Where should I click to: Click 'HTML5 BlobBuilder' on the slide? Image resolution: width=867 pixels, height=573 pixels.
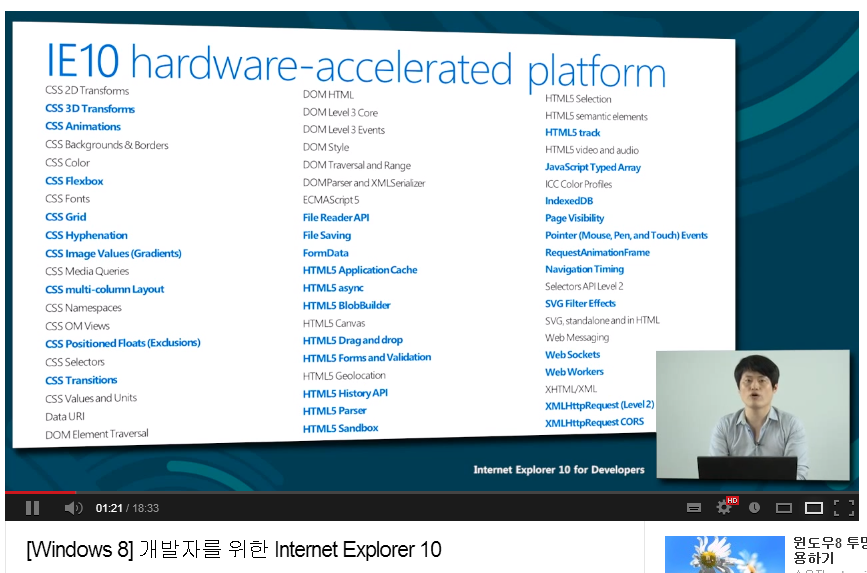[347, 305]
